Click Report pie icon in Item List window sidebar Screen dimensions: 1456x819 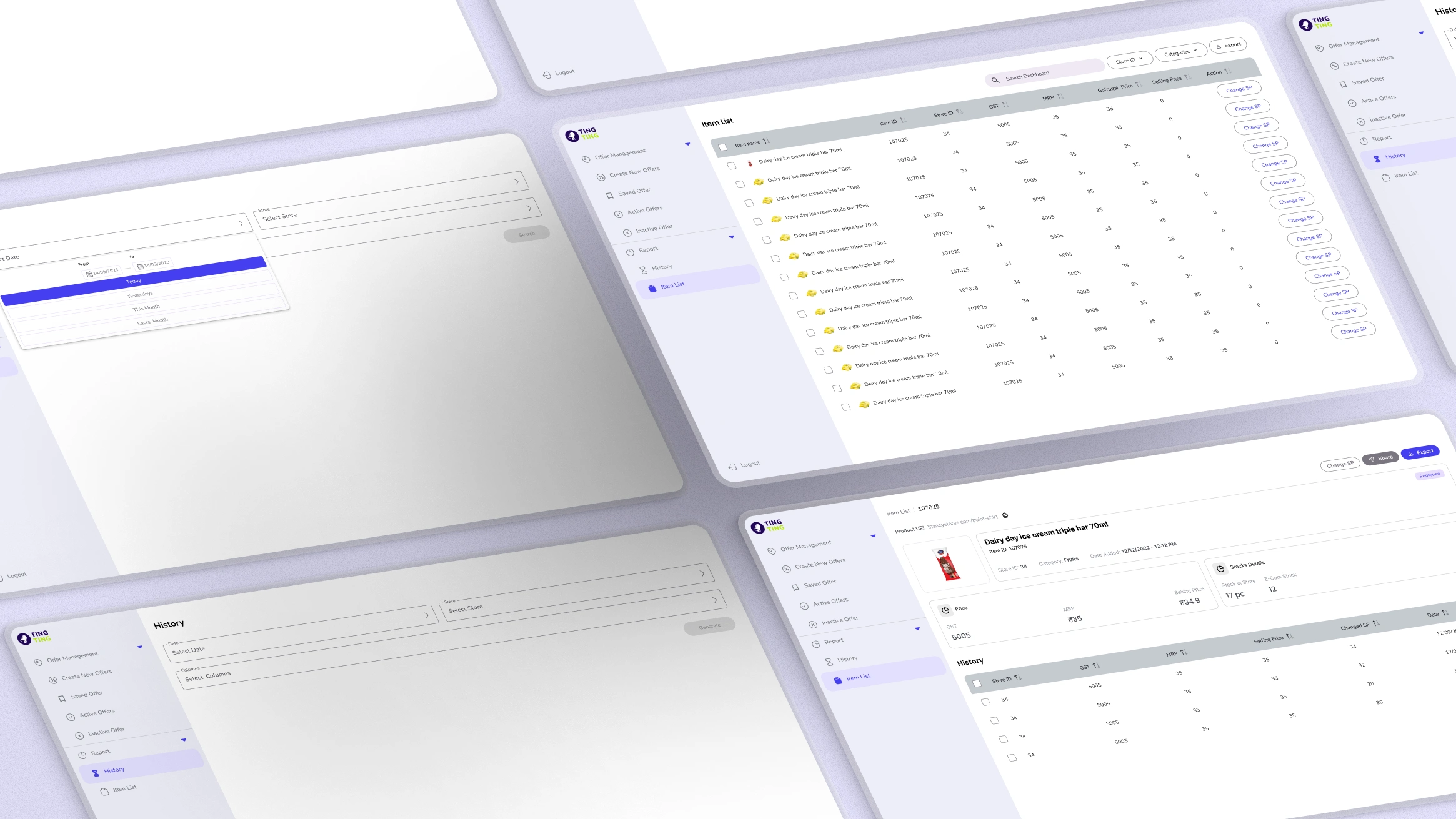coord(630,252)
